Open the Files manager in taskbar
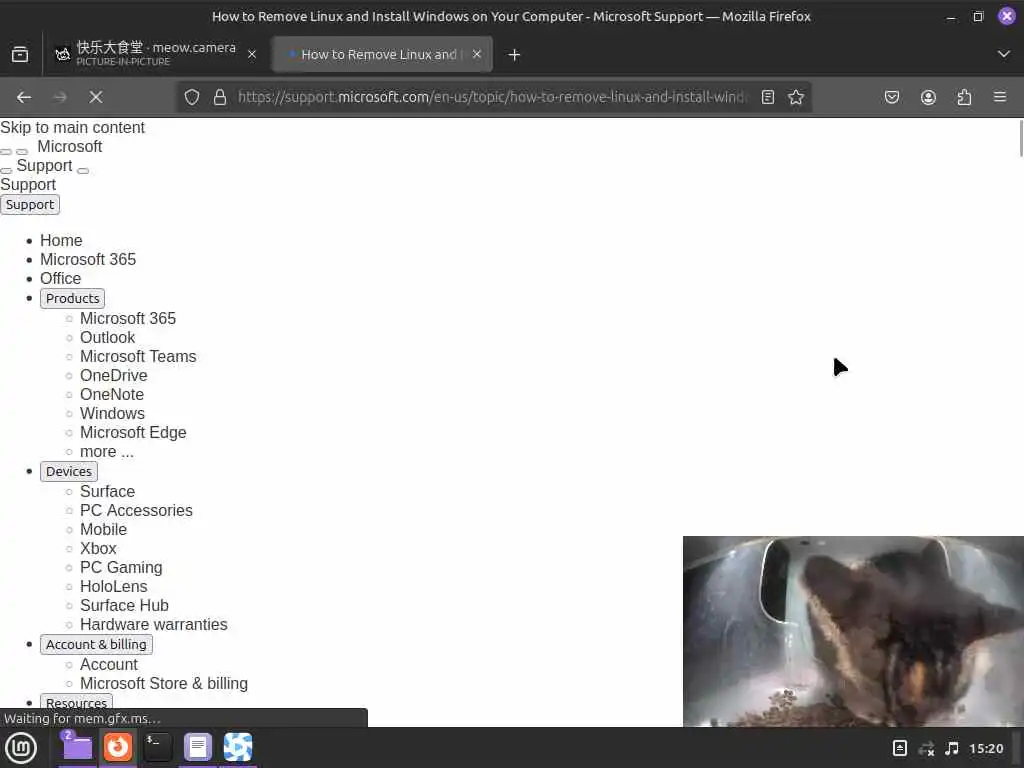The width and height of the screenshot is (1024, 768). click(77, 747)
